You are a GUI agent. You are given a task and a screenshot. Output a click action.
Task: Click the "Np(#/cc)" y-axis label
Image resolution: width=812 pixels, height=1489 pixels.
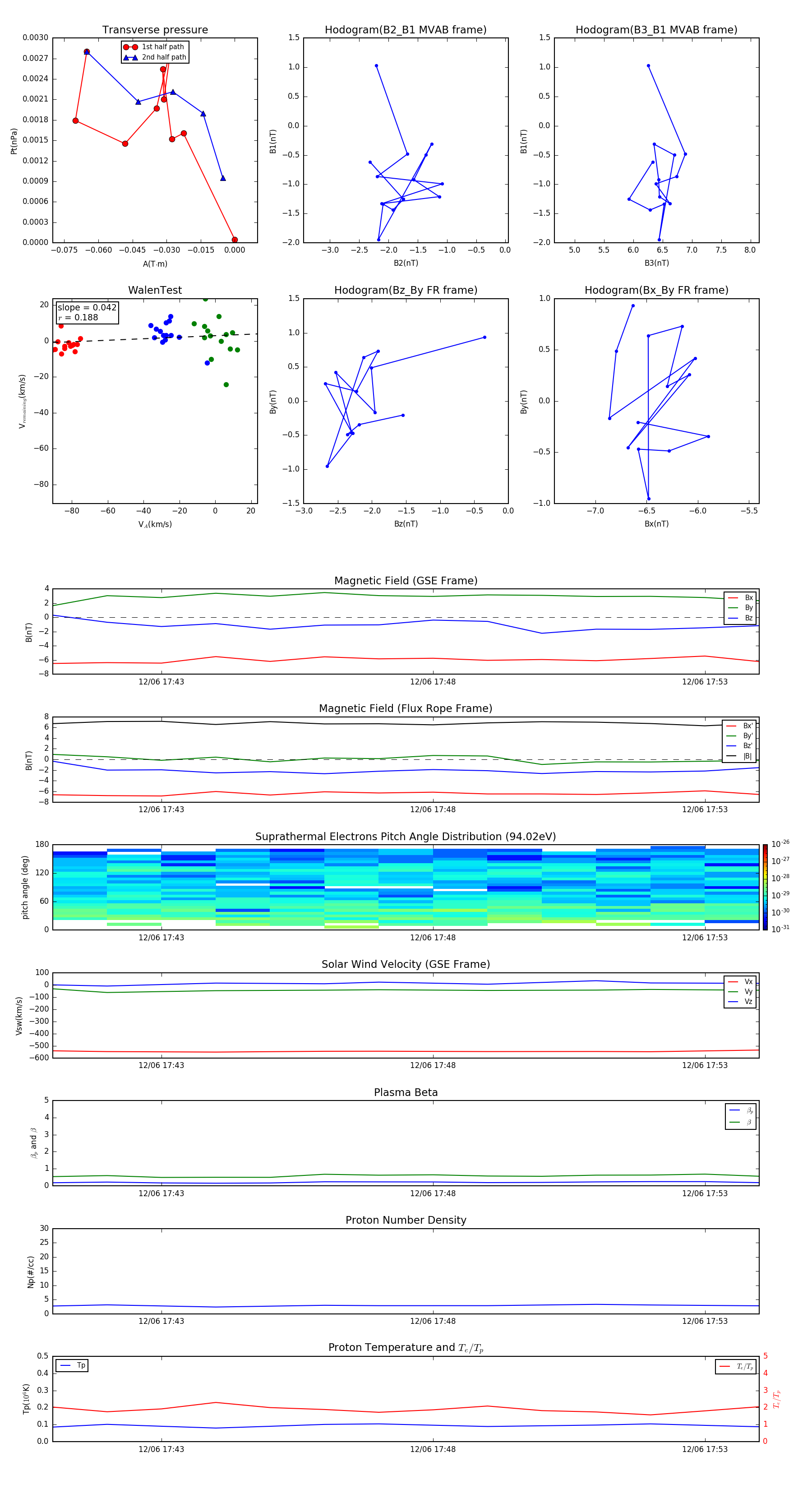[31, 1272]
